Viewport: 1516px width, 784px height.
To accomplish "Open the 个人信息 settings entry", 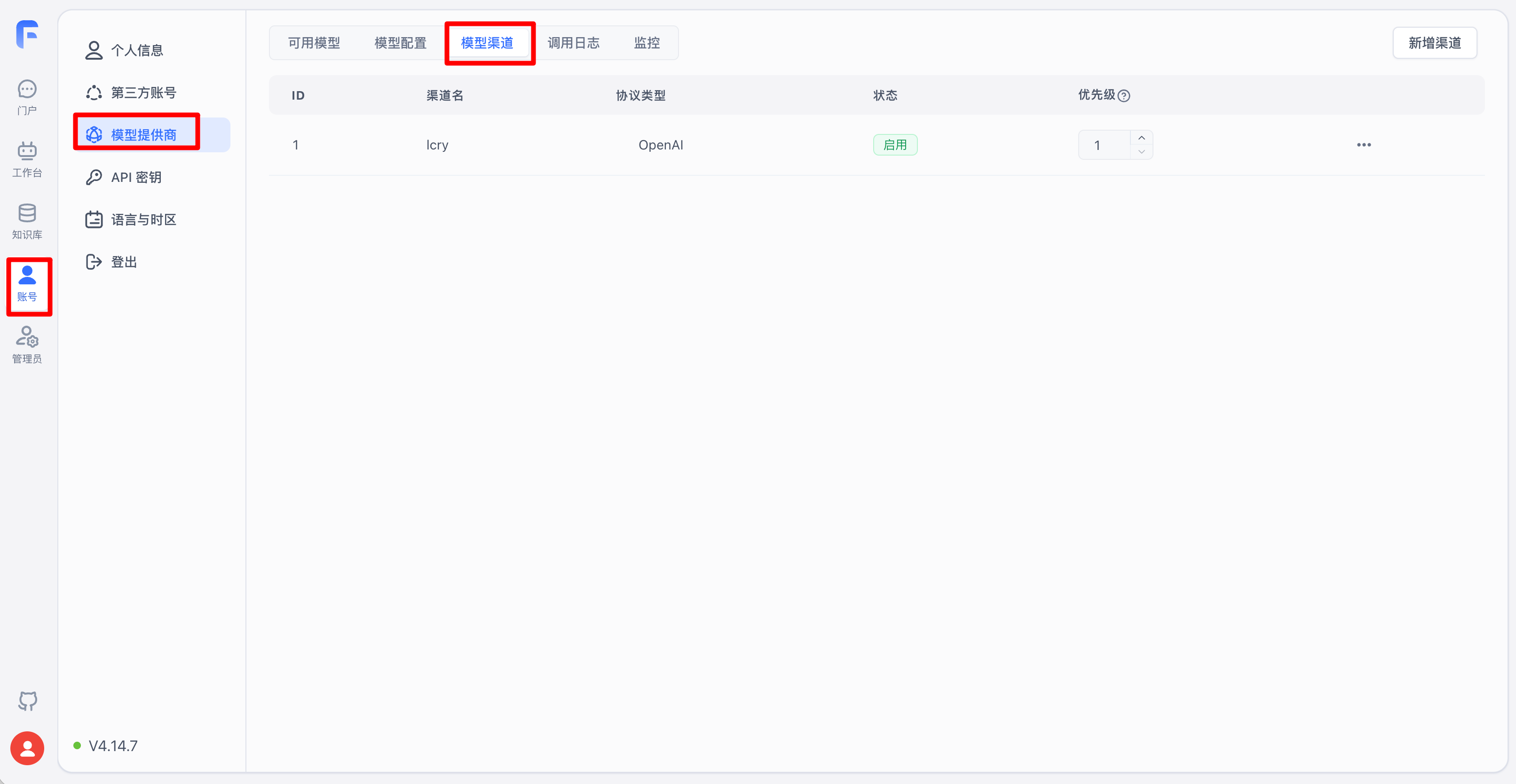I will click(x=137, y=50).
